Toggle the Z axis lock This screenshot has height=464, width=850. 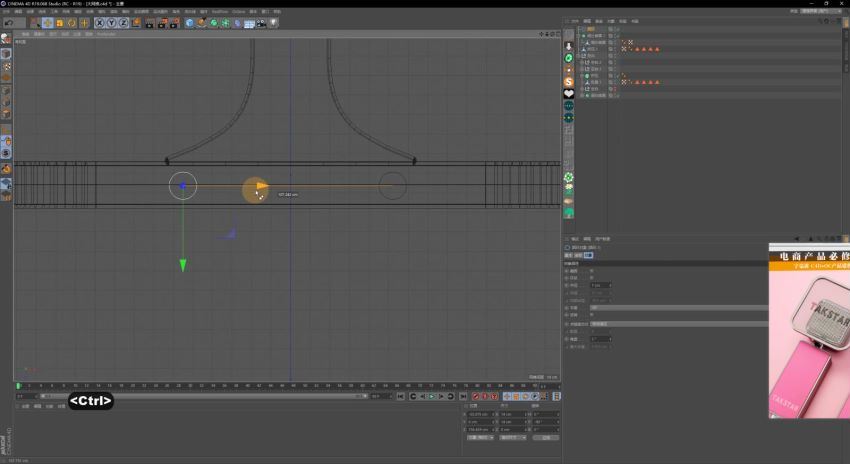point(123,23)
